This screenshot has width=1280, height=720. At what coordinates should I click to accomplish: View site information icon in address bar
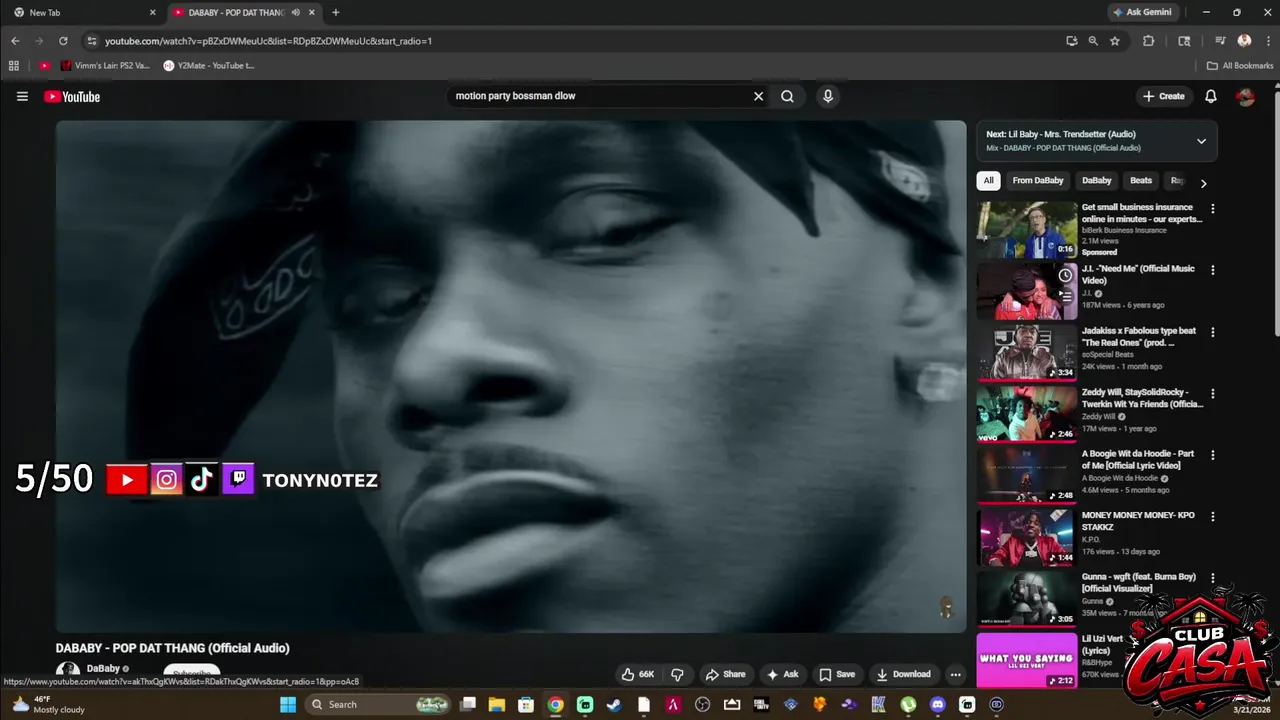(x=91, y=41)
